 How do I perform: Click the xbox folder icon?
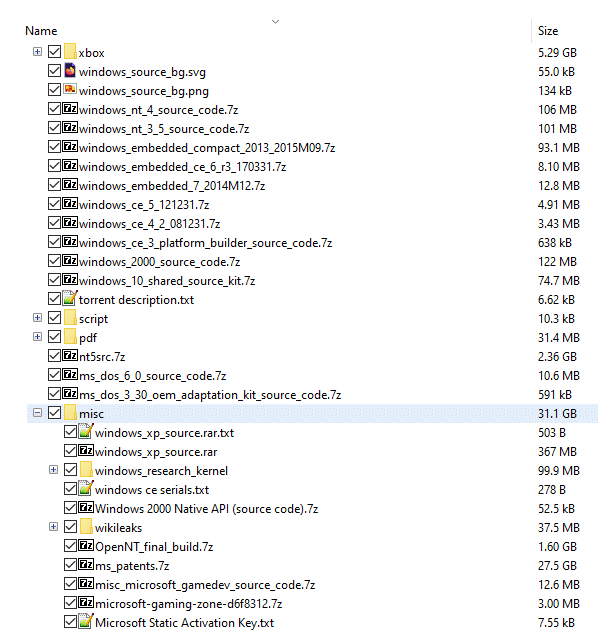(70, 52)
